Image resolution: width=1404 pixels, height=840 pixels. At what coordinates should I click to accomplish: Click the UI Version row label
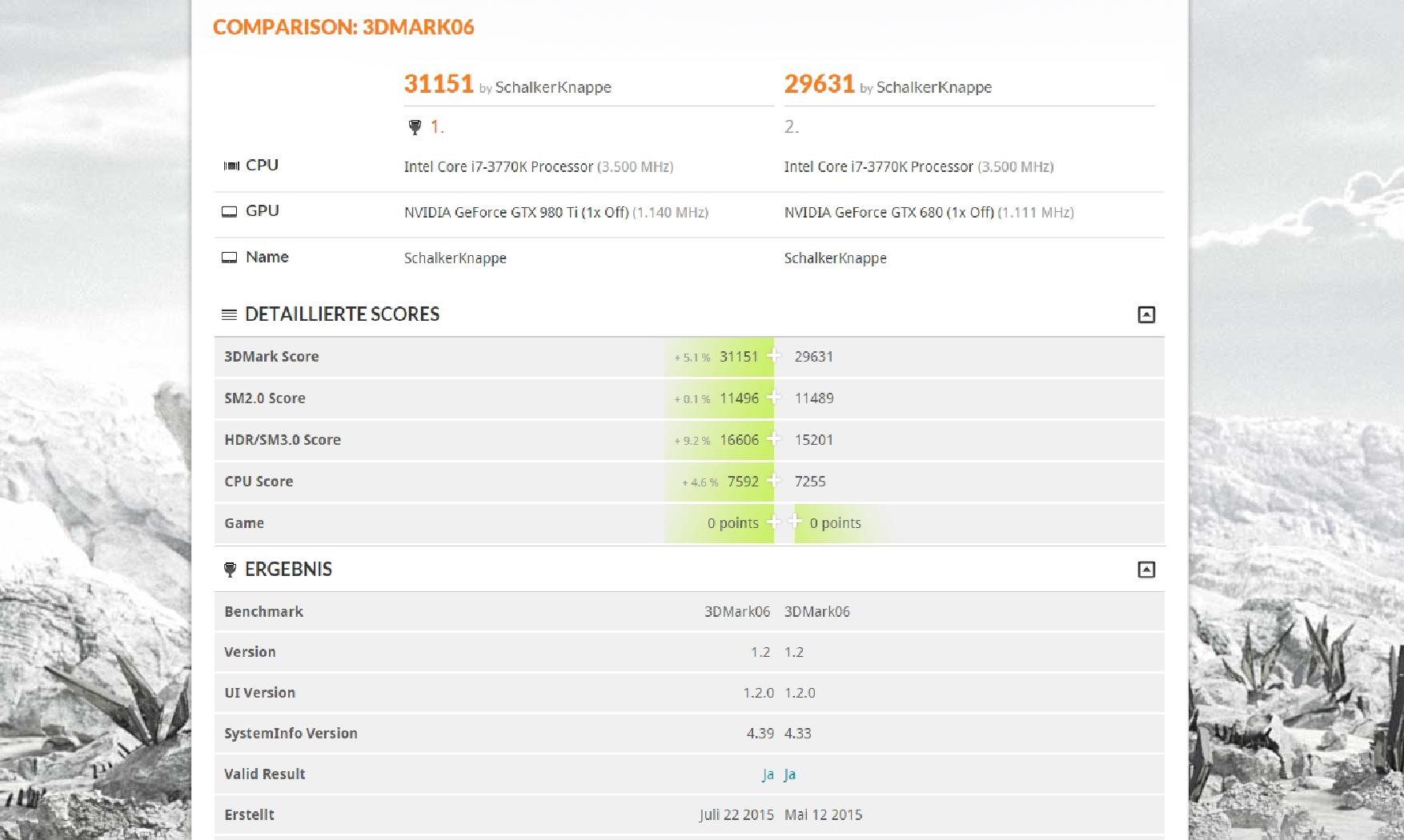pos(259,693)
